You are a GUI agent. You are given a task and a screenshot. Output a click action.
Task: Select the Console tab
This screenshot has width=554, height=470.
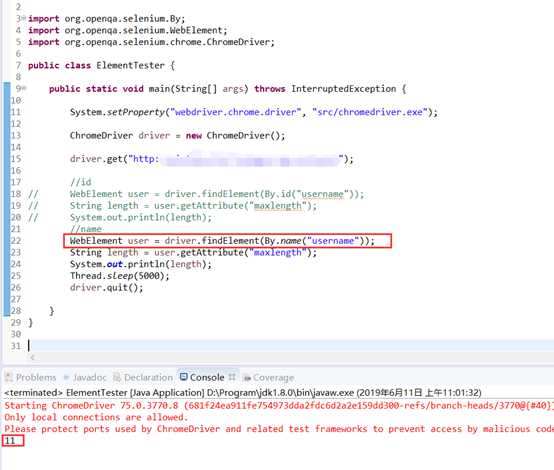pos(207,377)
